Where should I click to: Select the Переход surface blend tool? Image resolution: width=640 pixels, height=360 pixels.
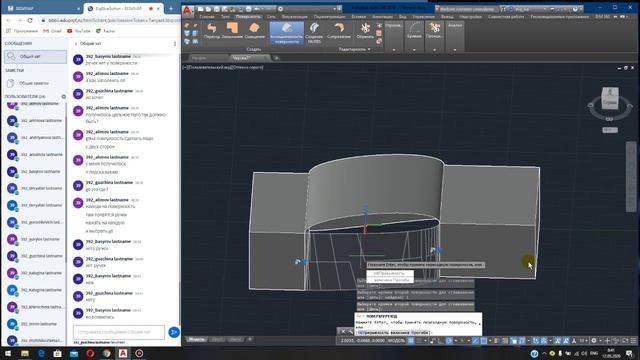[211, 31]
